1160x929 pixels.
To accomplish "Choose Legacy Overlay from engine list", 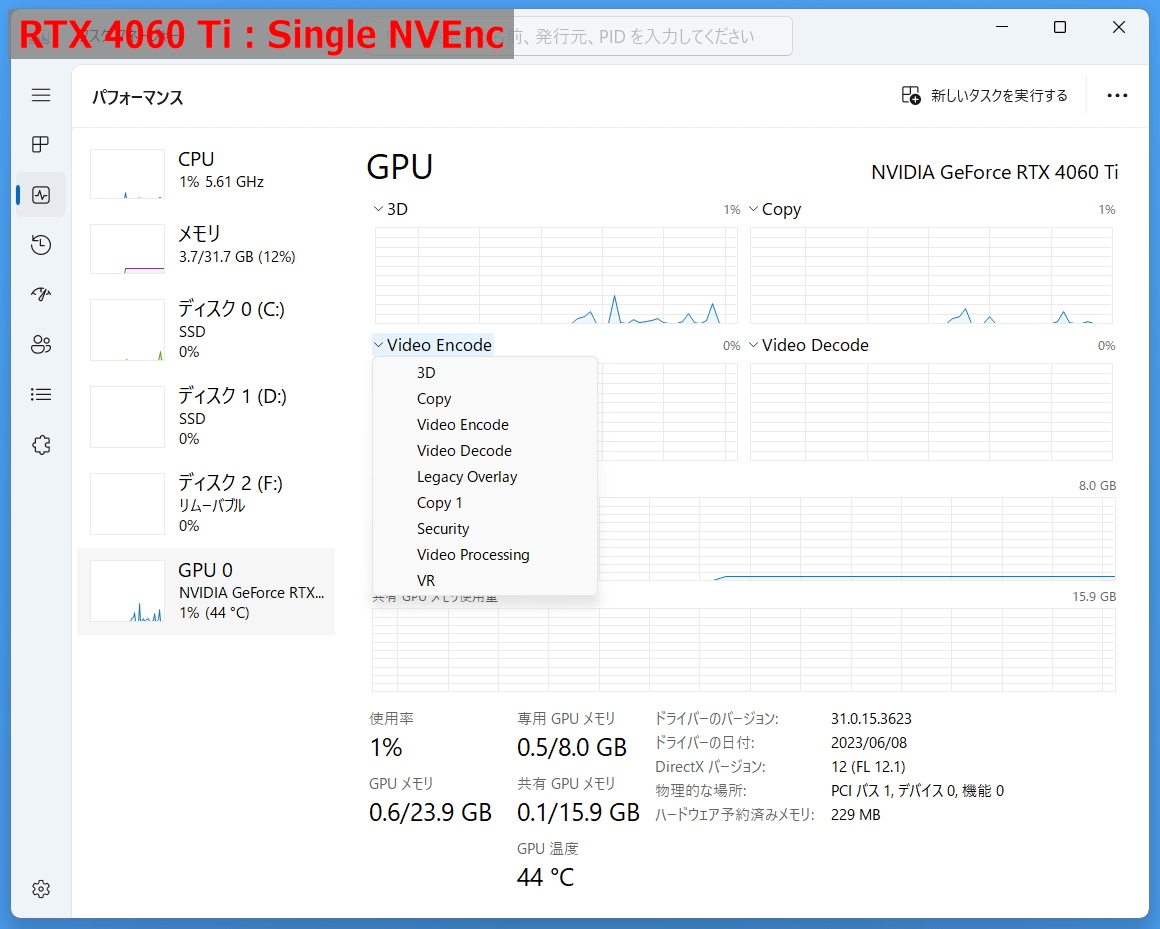I will pyautogui.click(x=485, y=477).
